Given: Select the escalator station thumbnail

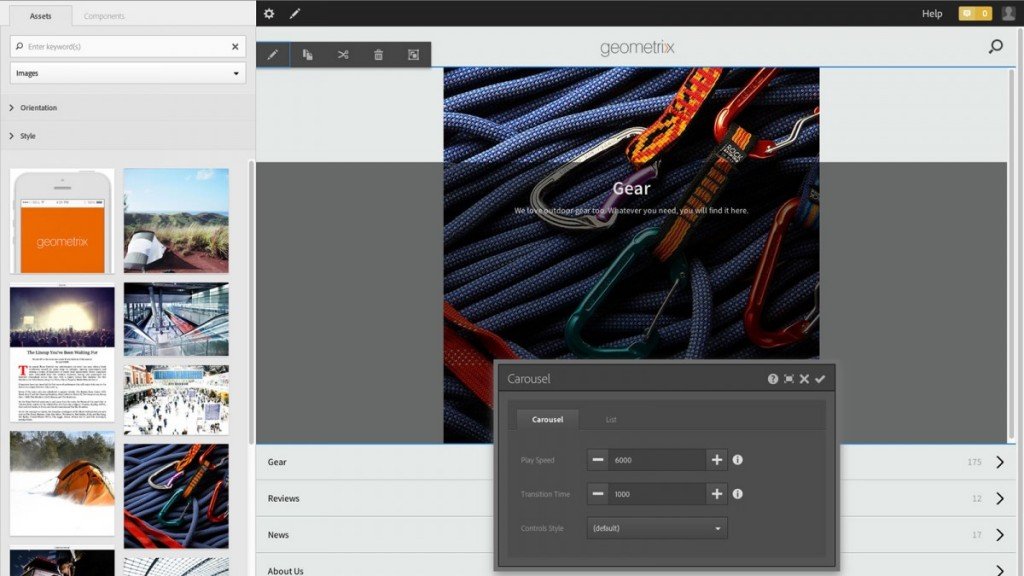Looking at the screenshot, I should (x=176, y=319).
